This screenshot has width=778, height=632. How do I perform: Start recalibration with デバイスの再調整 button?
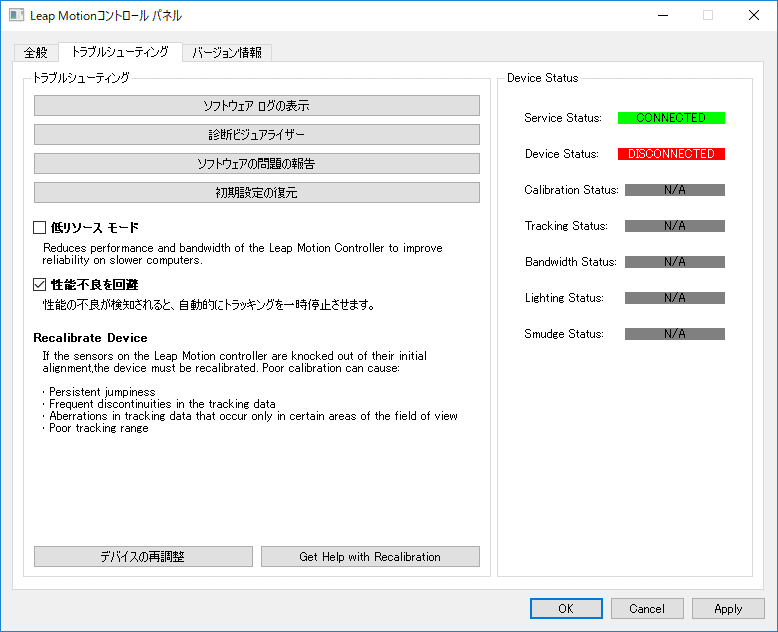(x=143, y=557)
